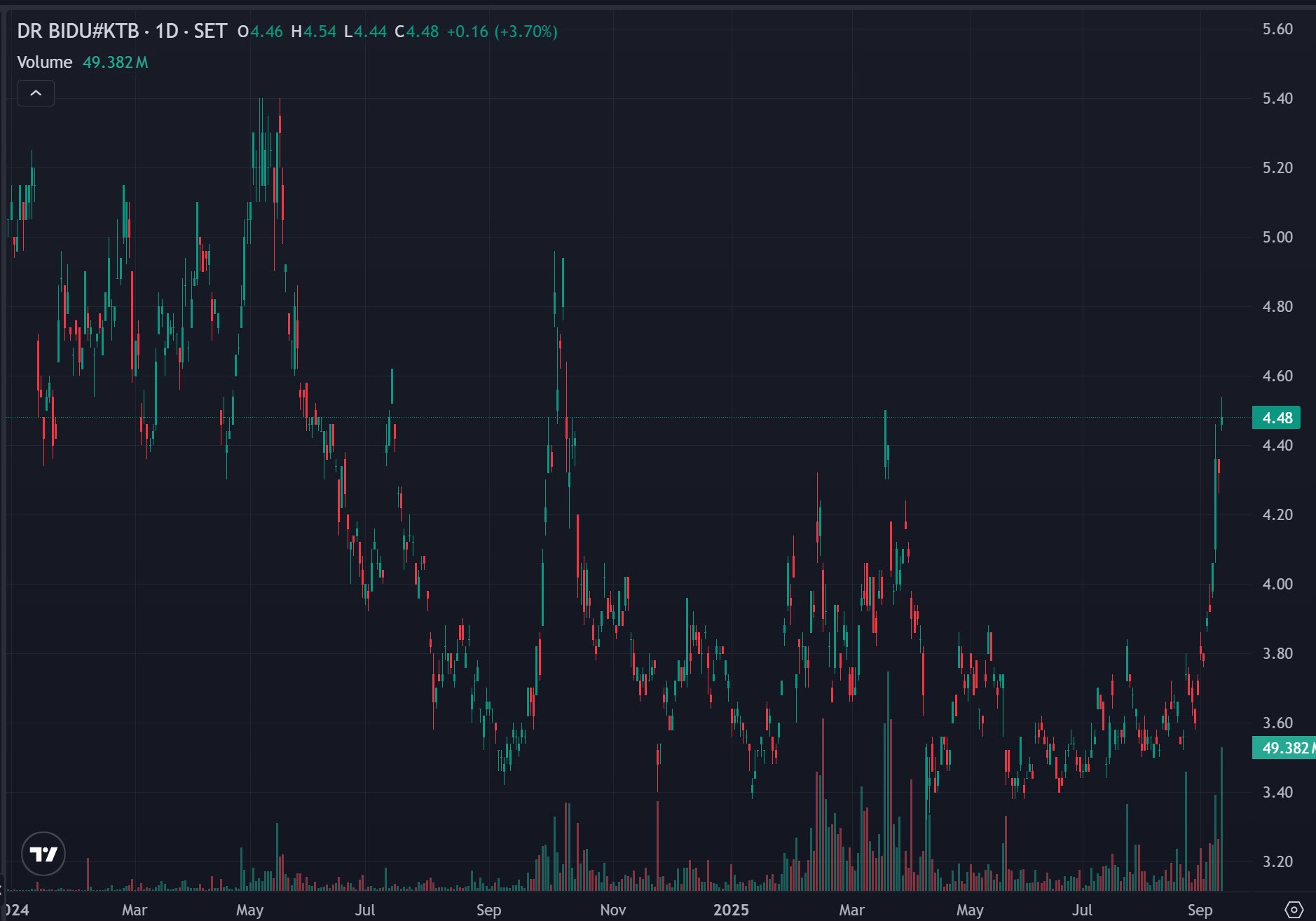Click the May label following 2025
The width and height of the screenshot is (1316, 921).
(x=970, y=910)
